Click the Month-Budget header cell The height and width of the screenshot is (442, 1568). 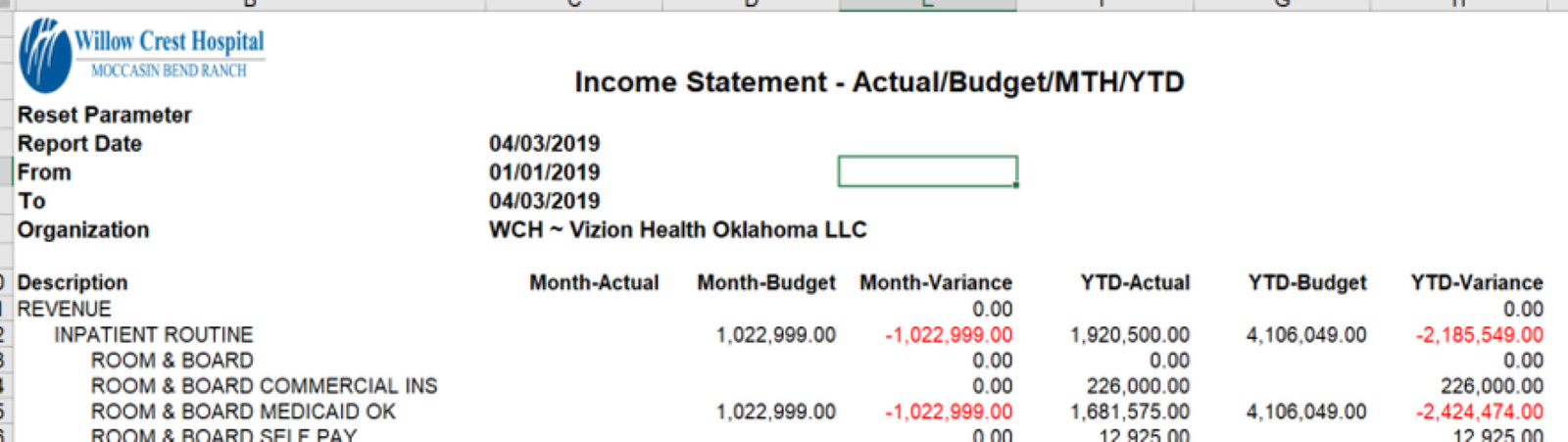(x=766, y=283)
